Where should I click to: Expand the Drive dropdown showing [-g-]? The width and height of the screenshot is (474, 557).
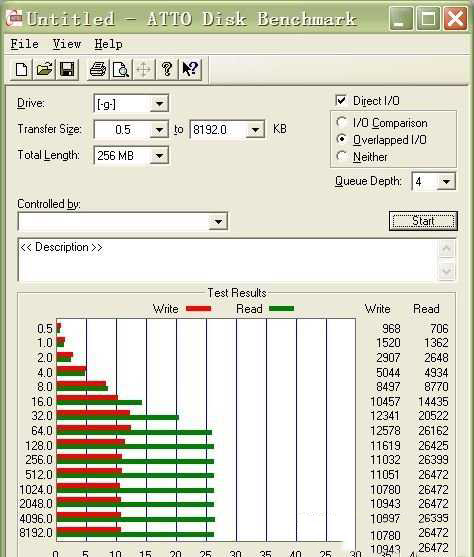tap(159, 103)
